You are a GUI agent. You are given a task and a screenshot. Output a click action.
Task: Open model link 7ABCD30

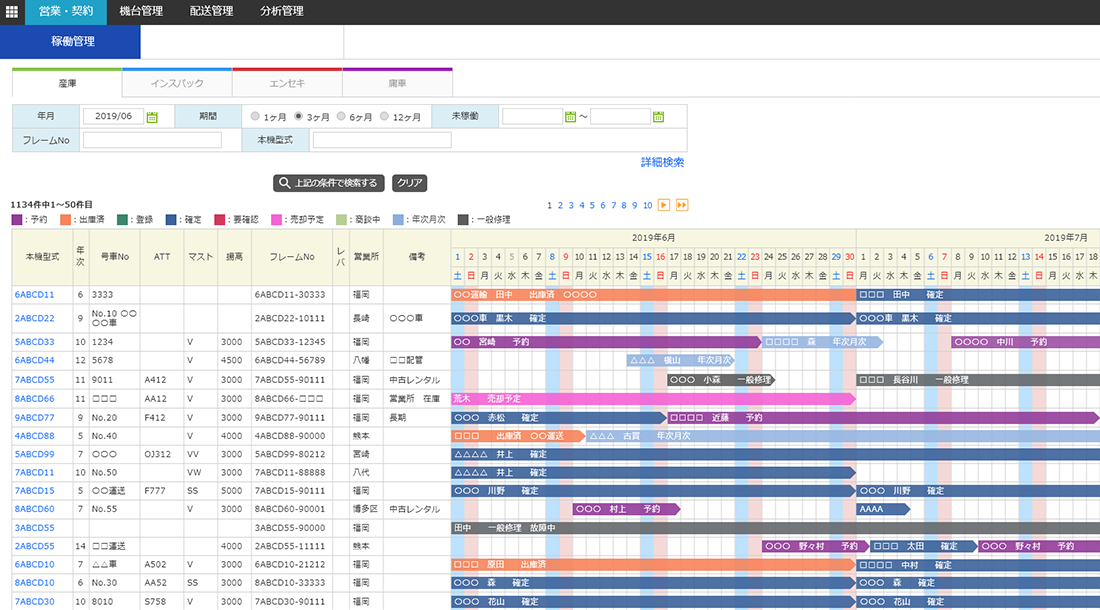coord(34,602)
